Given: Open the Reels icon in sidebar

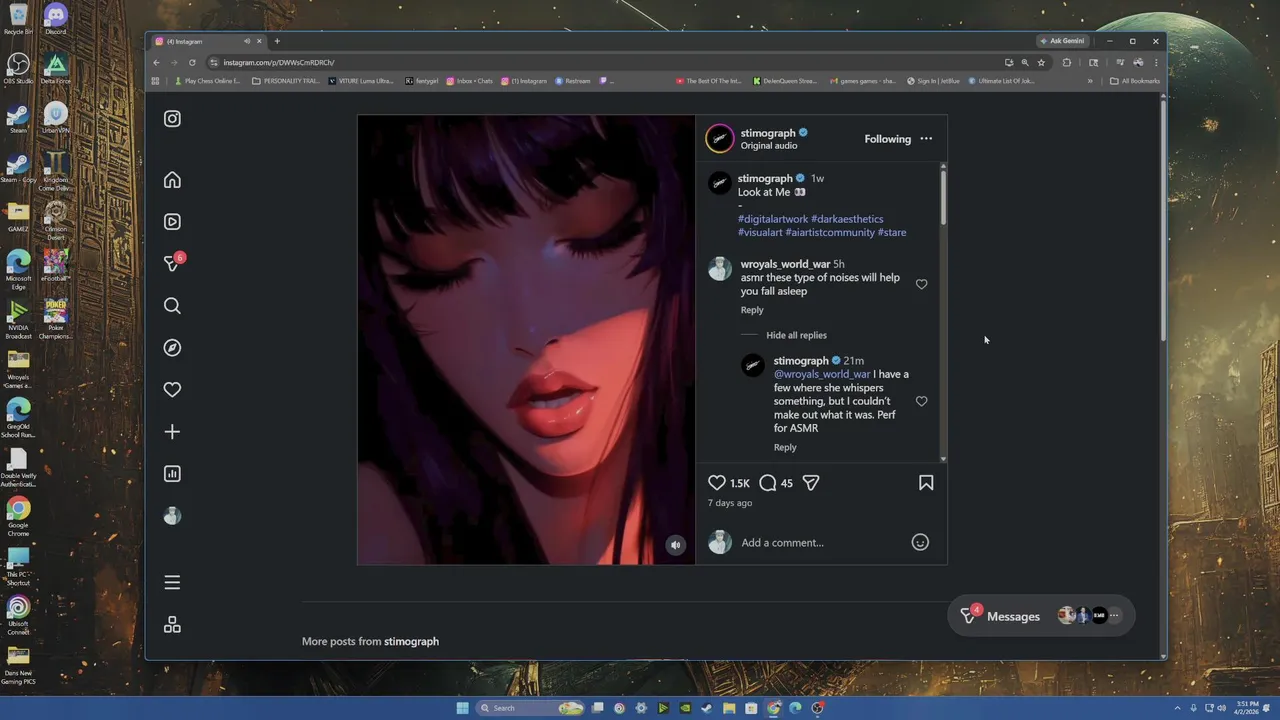Looking at the screenshot, I should pyautogui.click(x=172, y=222).
